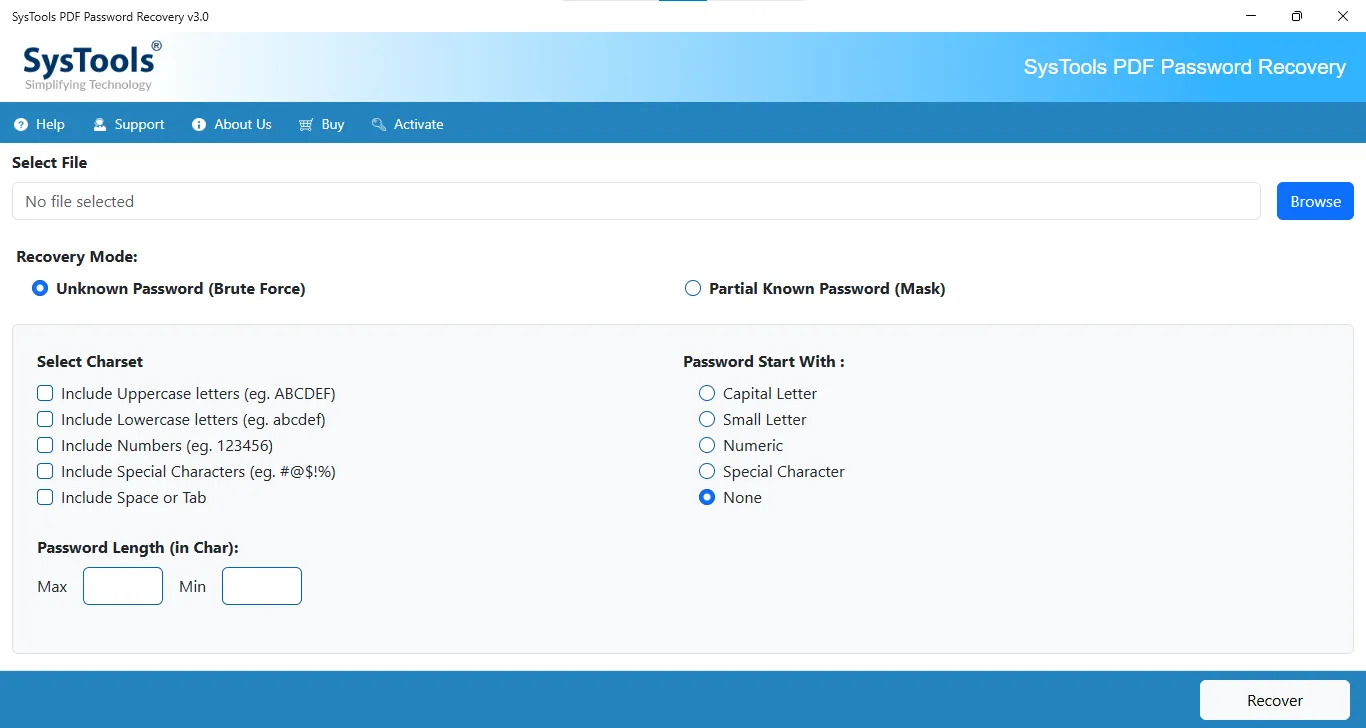Focus the Select File path field
1366x728 pixels.
tap(636, 201)
